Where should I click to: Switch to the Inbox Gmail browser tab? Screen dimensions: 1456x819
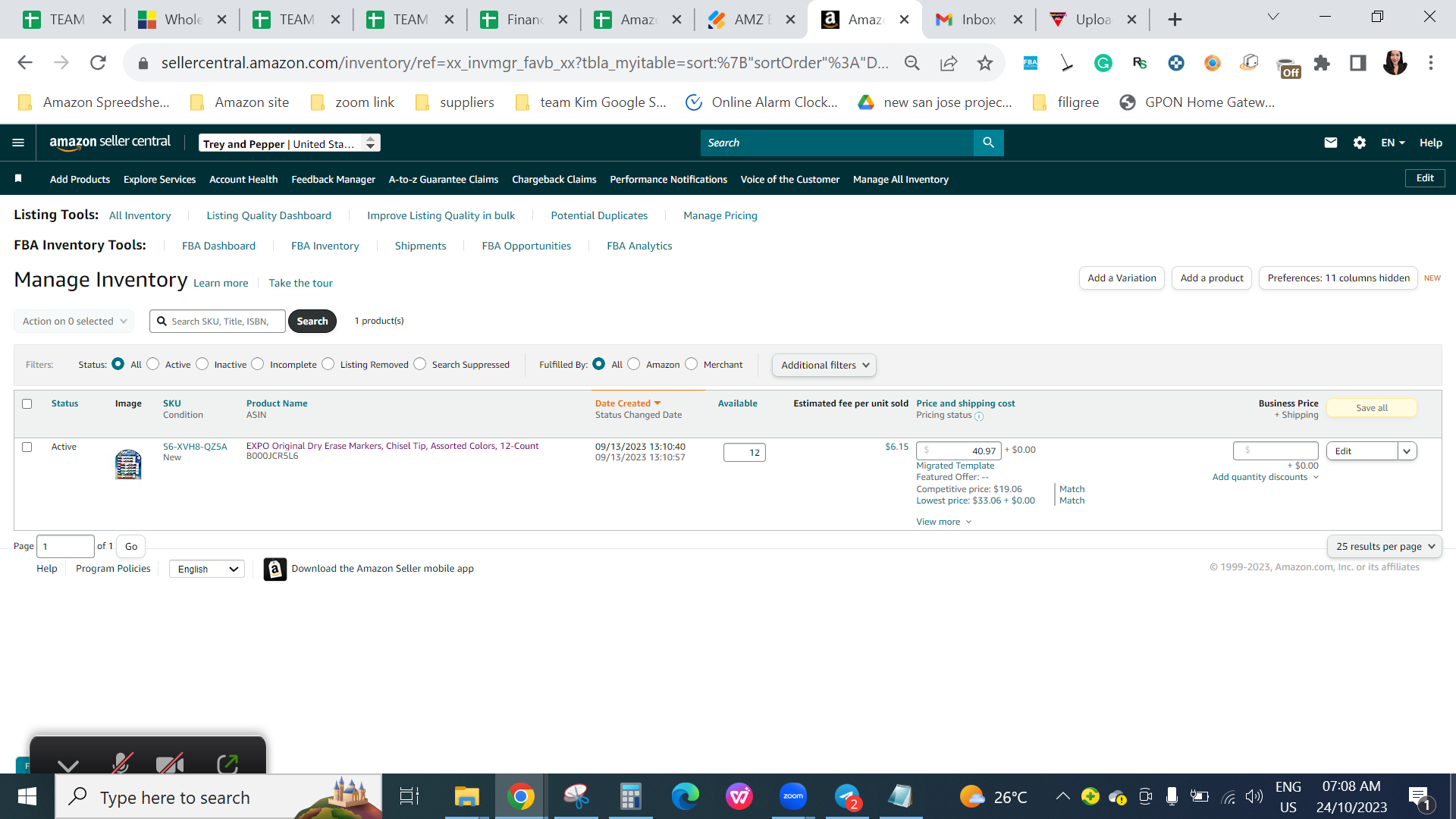(978, 20)
